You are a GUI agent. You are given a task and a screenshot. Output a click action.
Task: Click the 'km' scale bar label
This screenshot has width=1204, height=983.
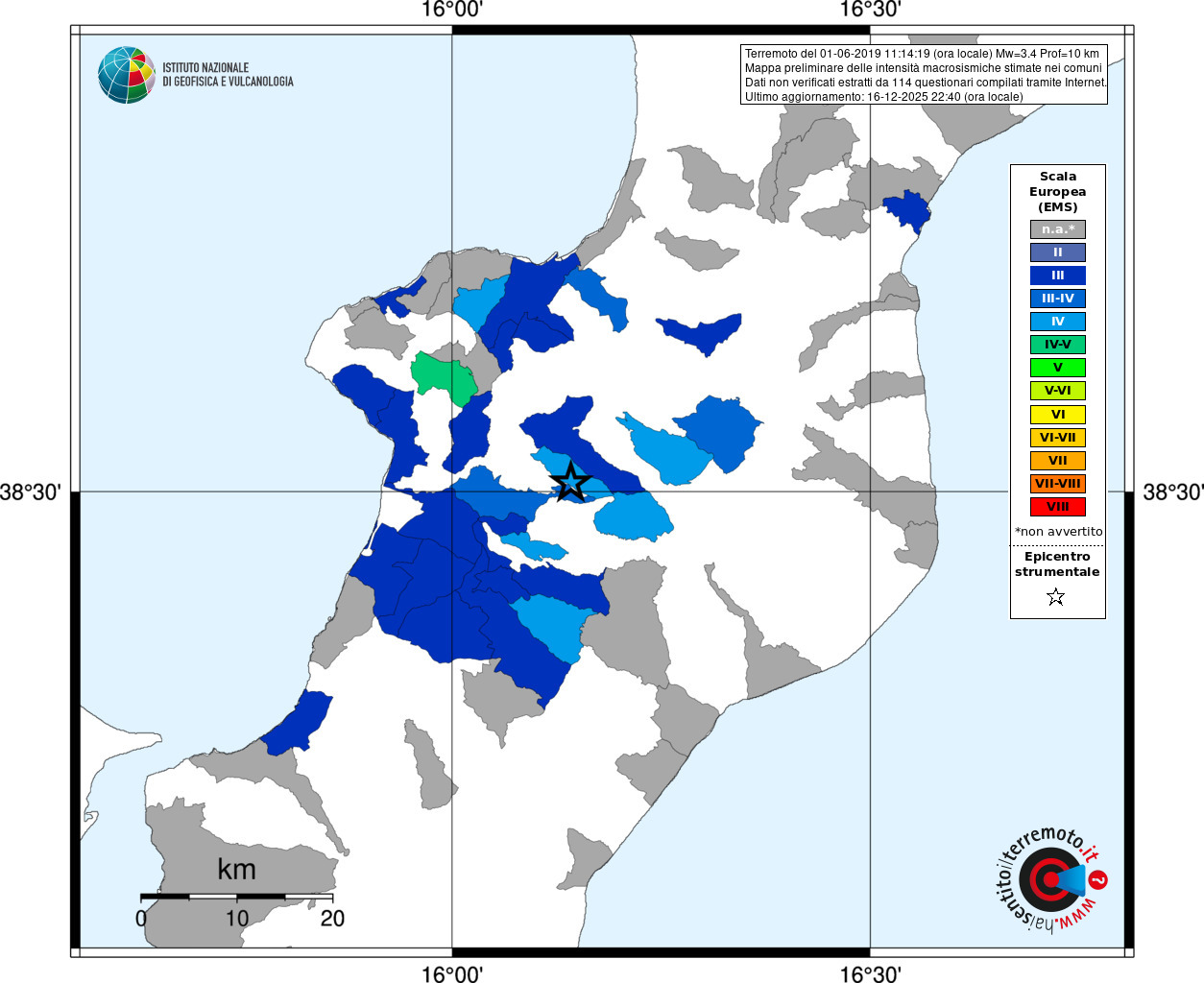(x=236, y=869)
